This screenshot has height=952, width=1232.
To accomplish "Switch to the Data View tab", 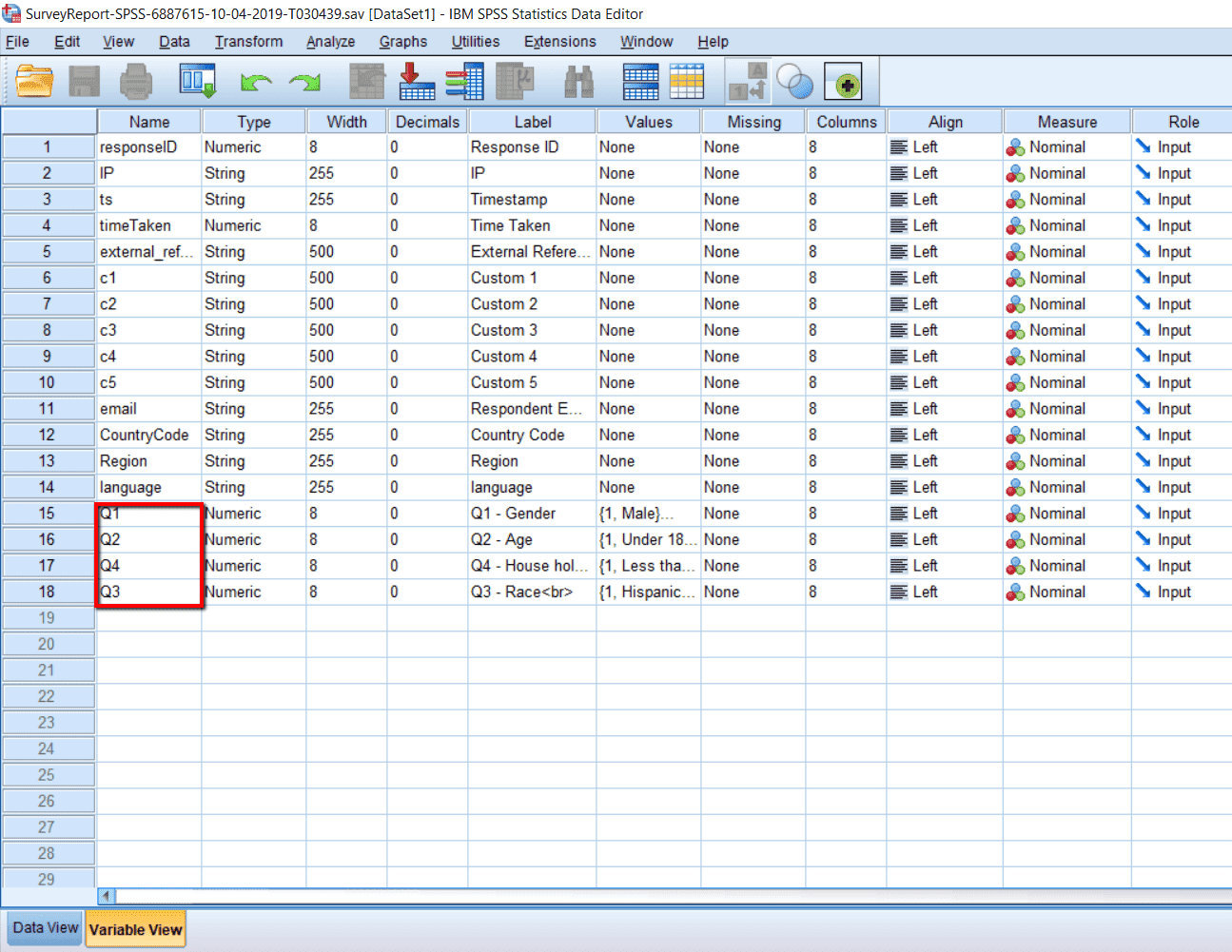I will tap(45, 928).
